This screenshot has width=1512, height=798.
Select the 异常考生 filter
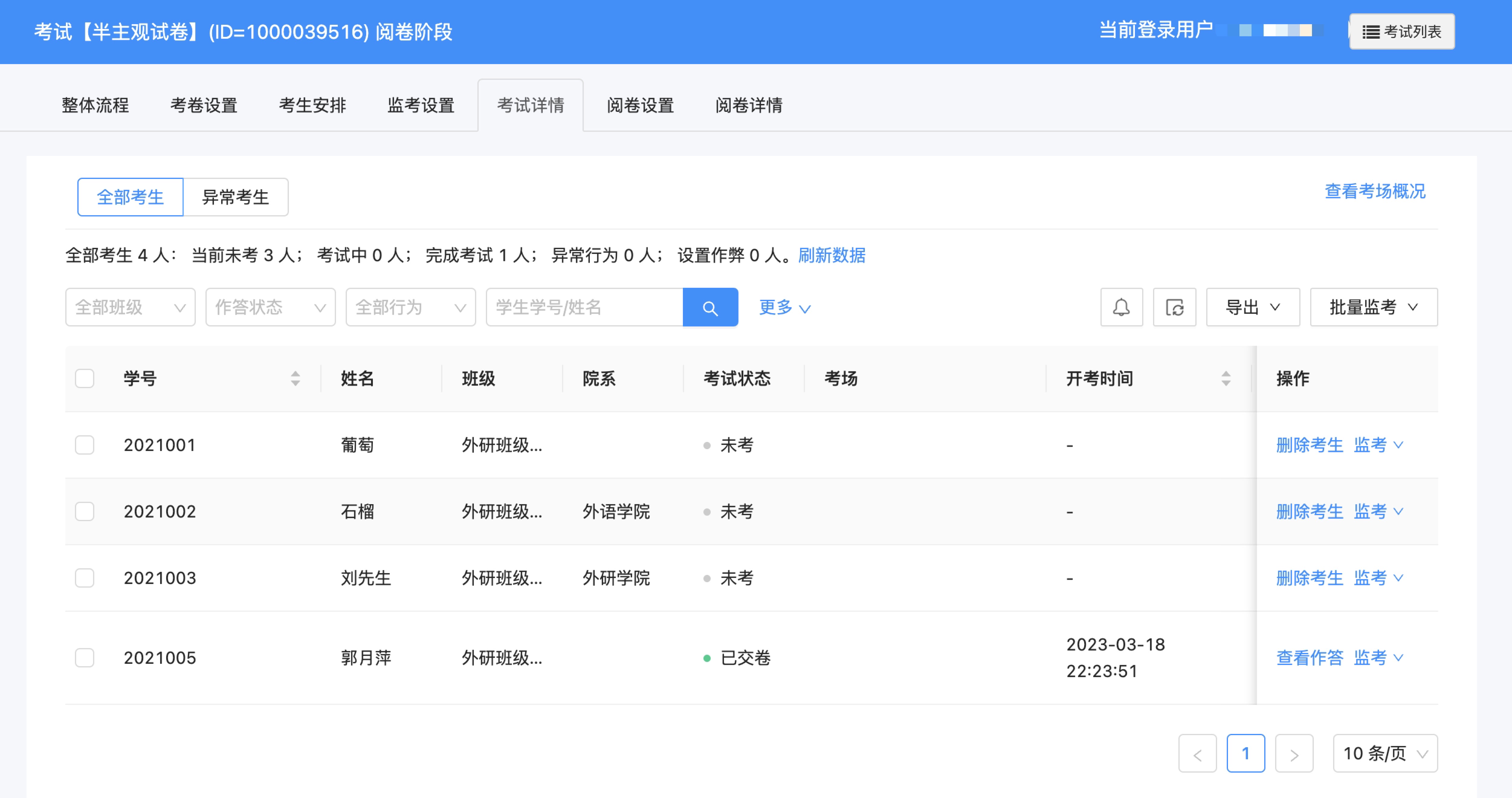click(236, 197)
